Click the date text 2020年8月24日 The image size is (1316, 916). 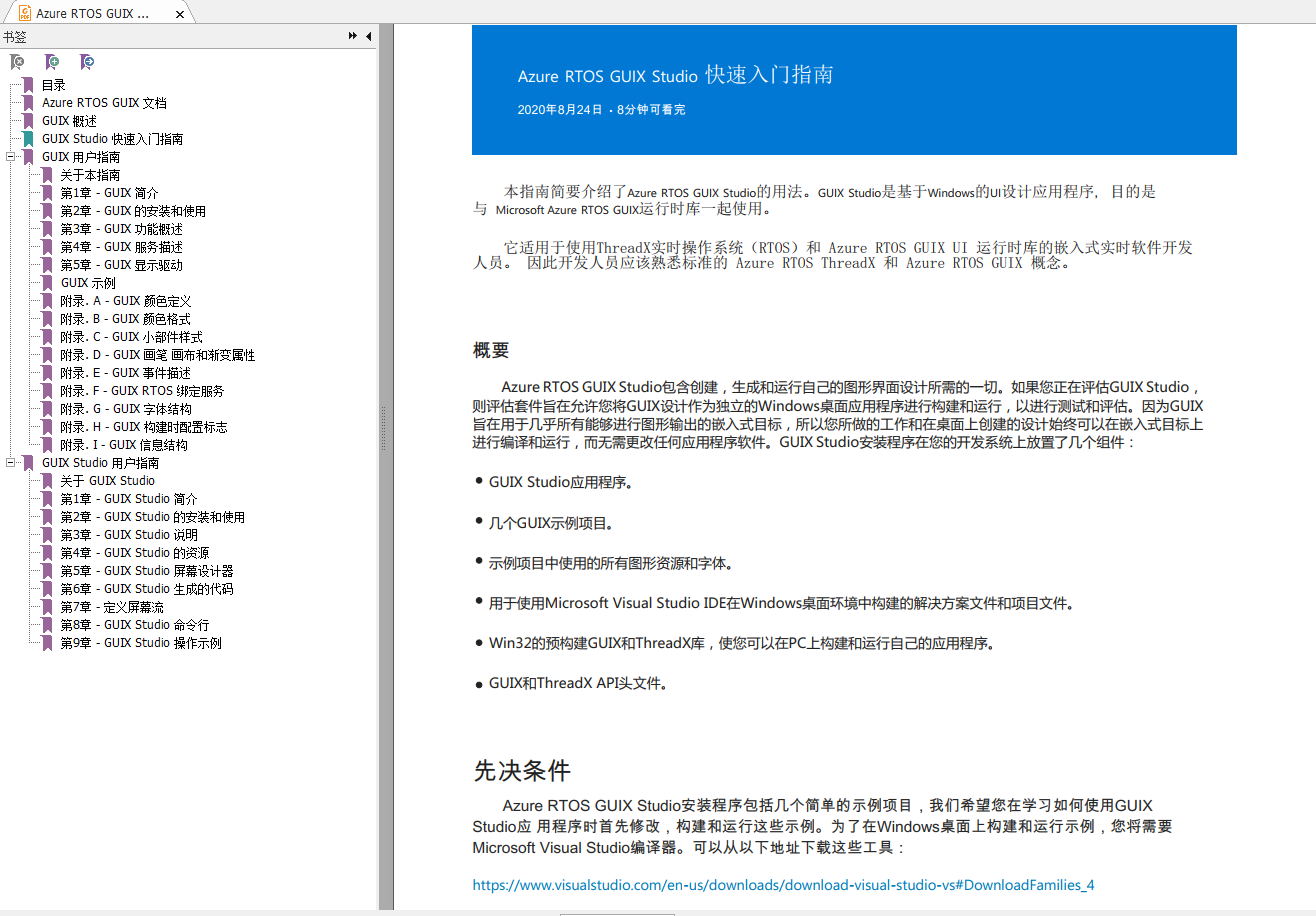560,109
